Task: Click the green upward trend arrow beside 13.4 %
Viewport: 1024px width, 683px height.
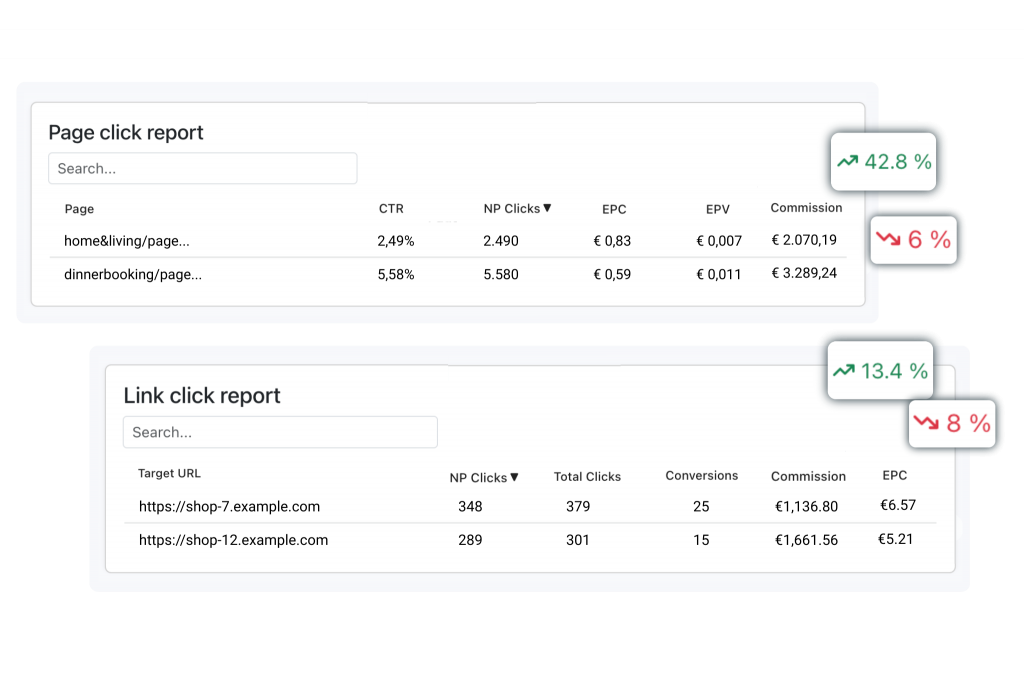Action: [x=844, y=371]
